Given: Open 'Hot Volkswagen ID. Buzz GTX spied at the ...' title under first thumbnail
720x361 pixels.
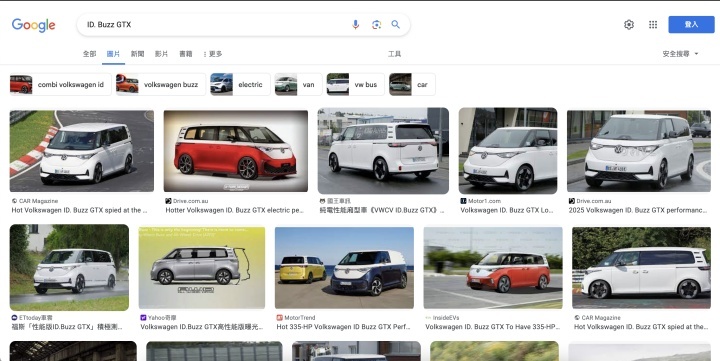Looking at the screenshot, I should [x=79, y=210].
